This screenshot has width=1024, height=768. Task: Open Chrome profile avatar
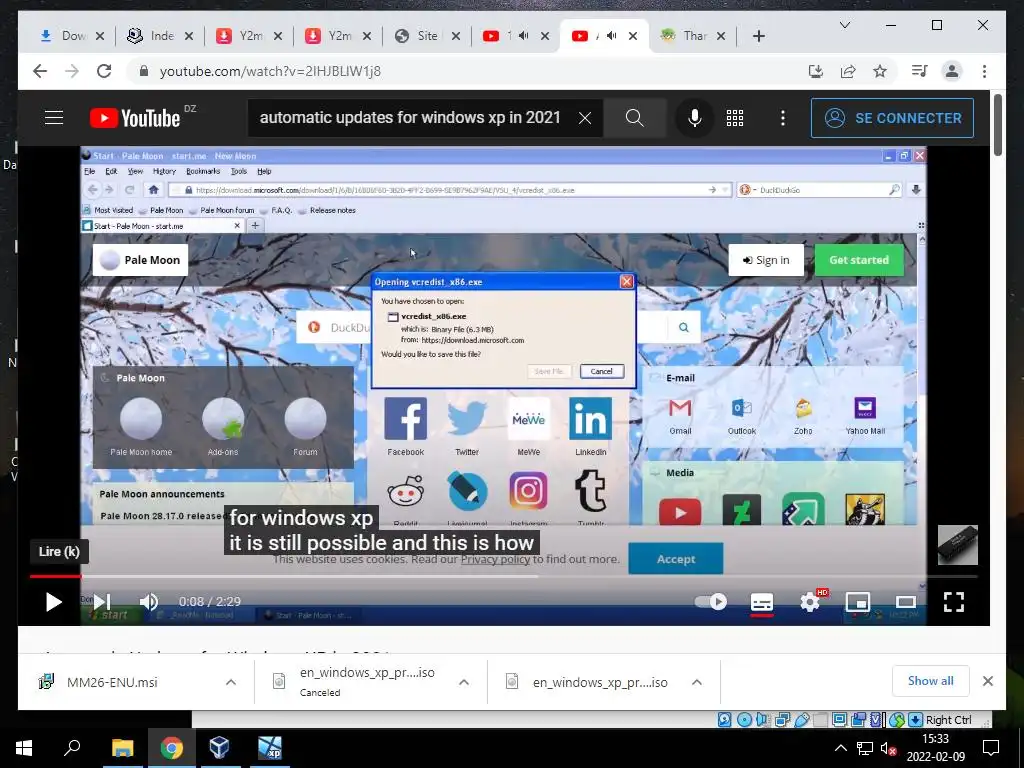click(952, 71)
